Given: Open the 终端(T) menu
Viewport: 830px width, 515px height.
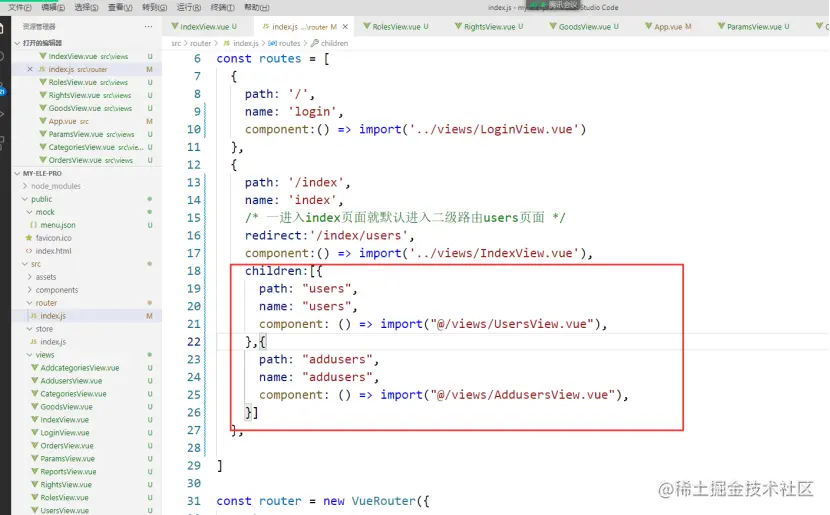Looking at the screenshot, I should (x=222, y=7).
